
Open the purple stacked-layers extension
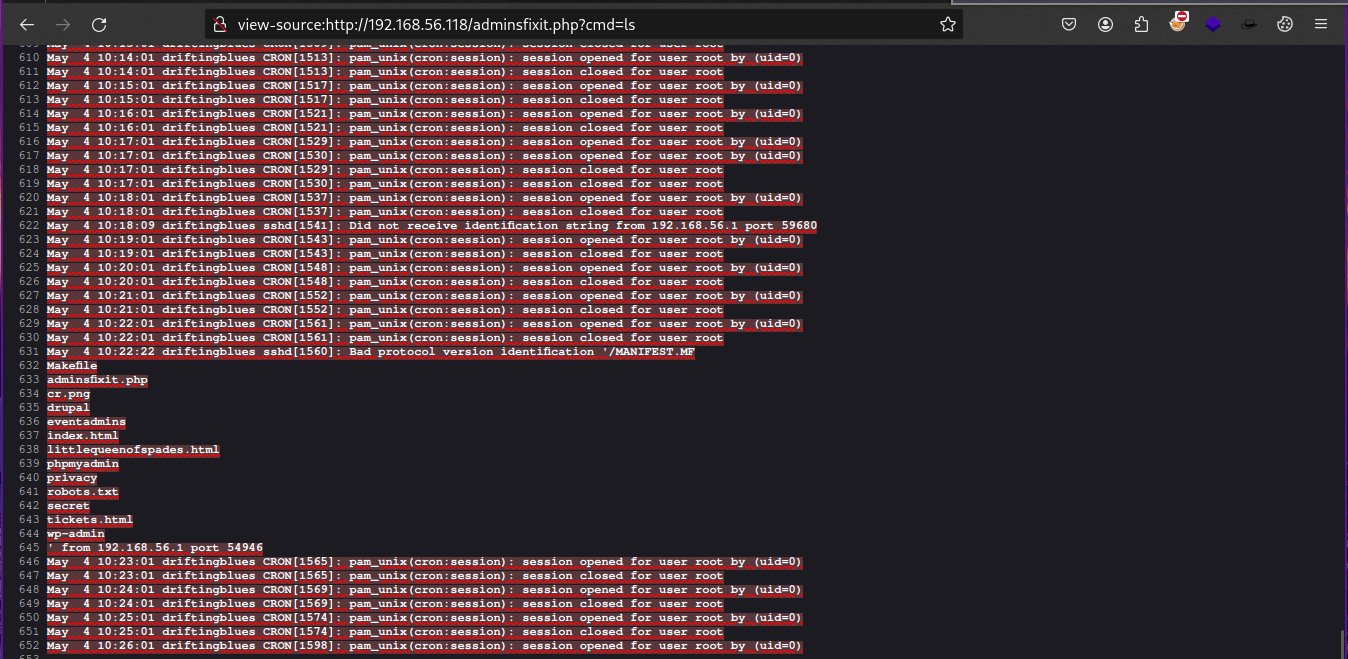tap(1213, 24)
